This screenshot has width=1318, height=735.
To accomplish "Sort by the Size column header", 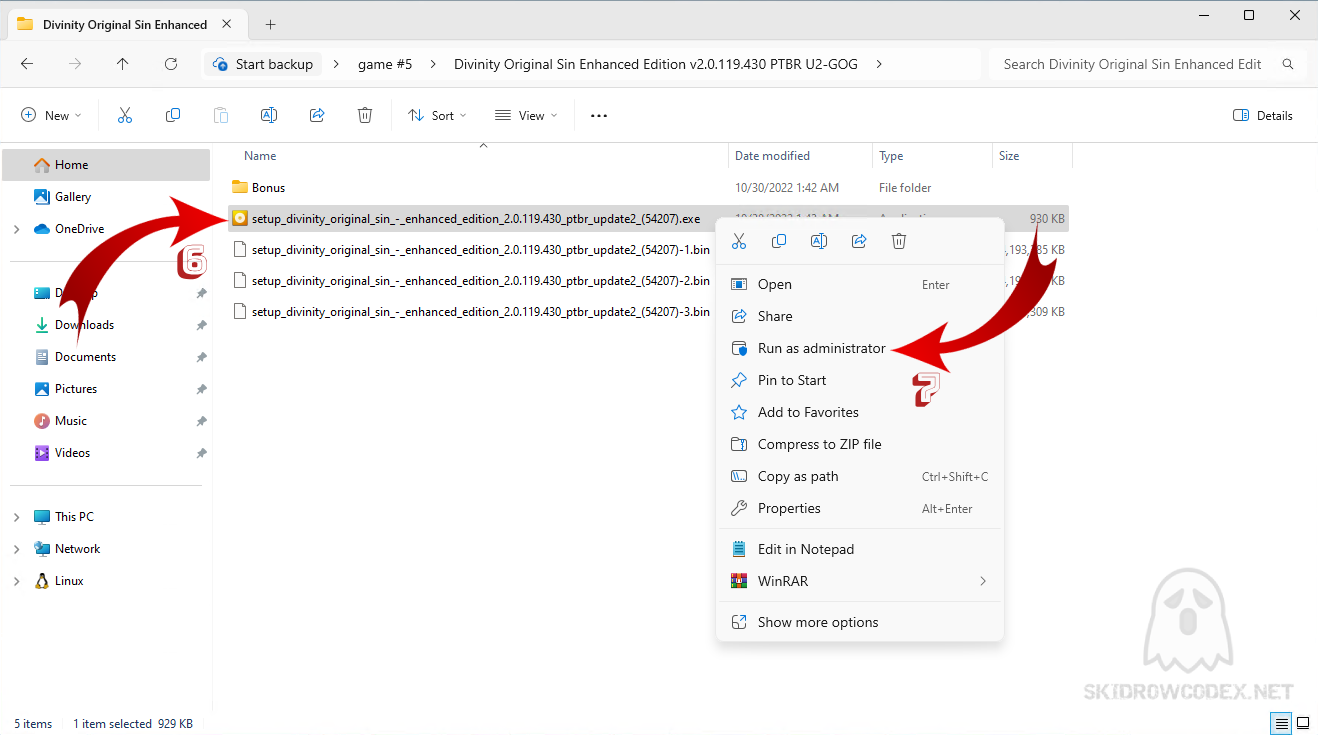I will pos(1009,156).
